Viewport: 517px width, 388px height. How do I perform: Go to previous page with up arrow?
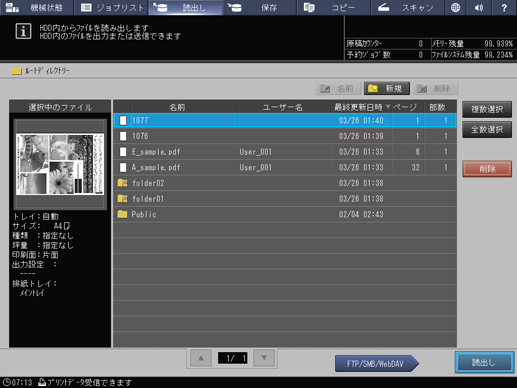pyautogui.click(x=201, y=358)
